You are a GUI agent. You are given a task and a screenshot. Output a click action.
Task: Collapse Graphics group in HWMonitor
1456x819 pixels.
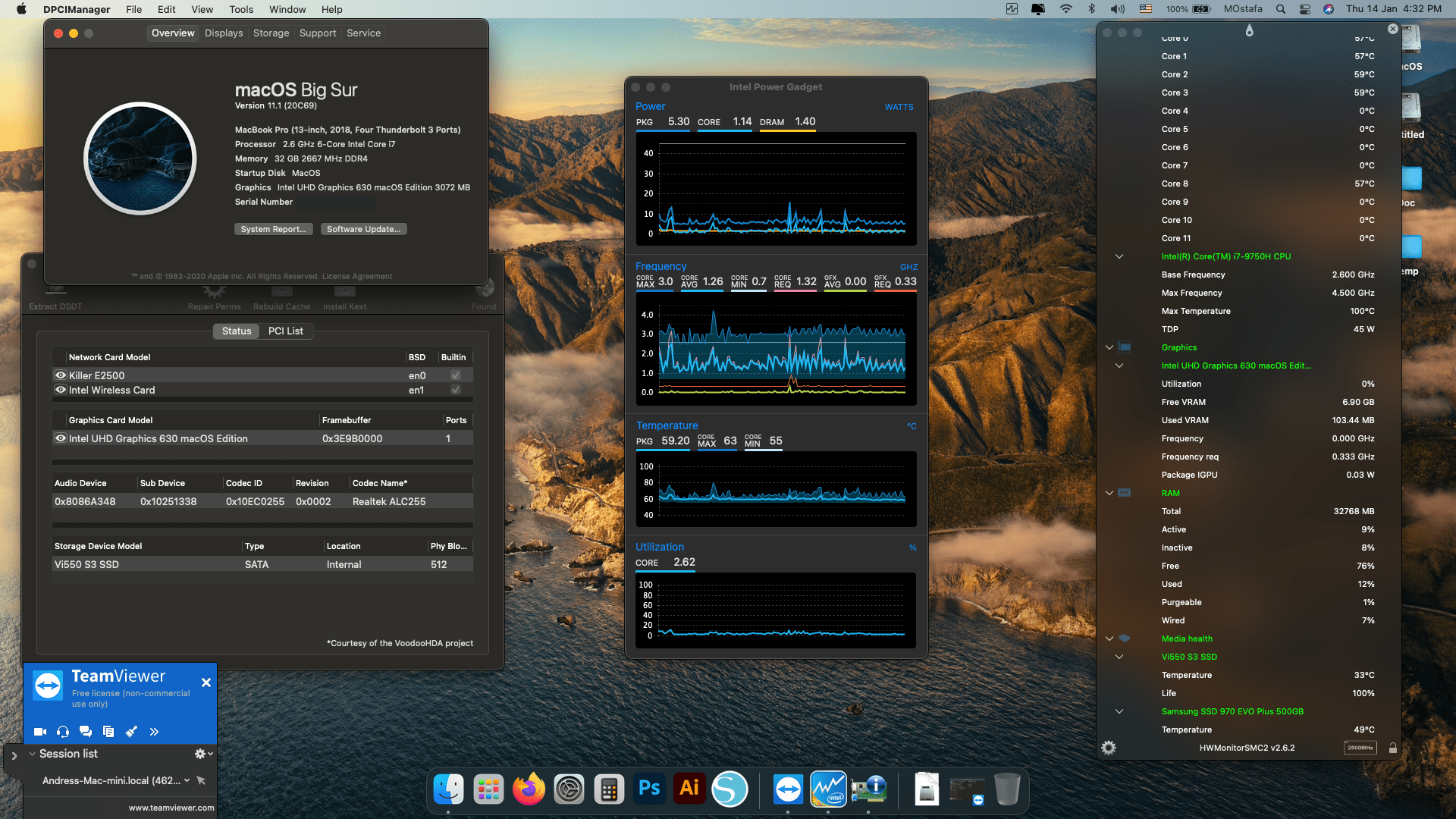(x=1109, y=347)
